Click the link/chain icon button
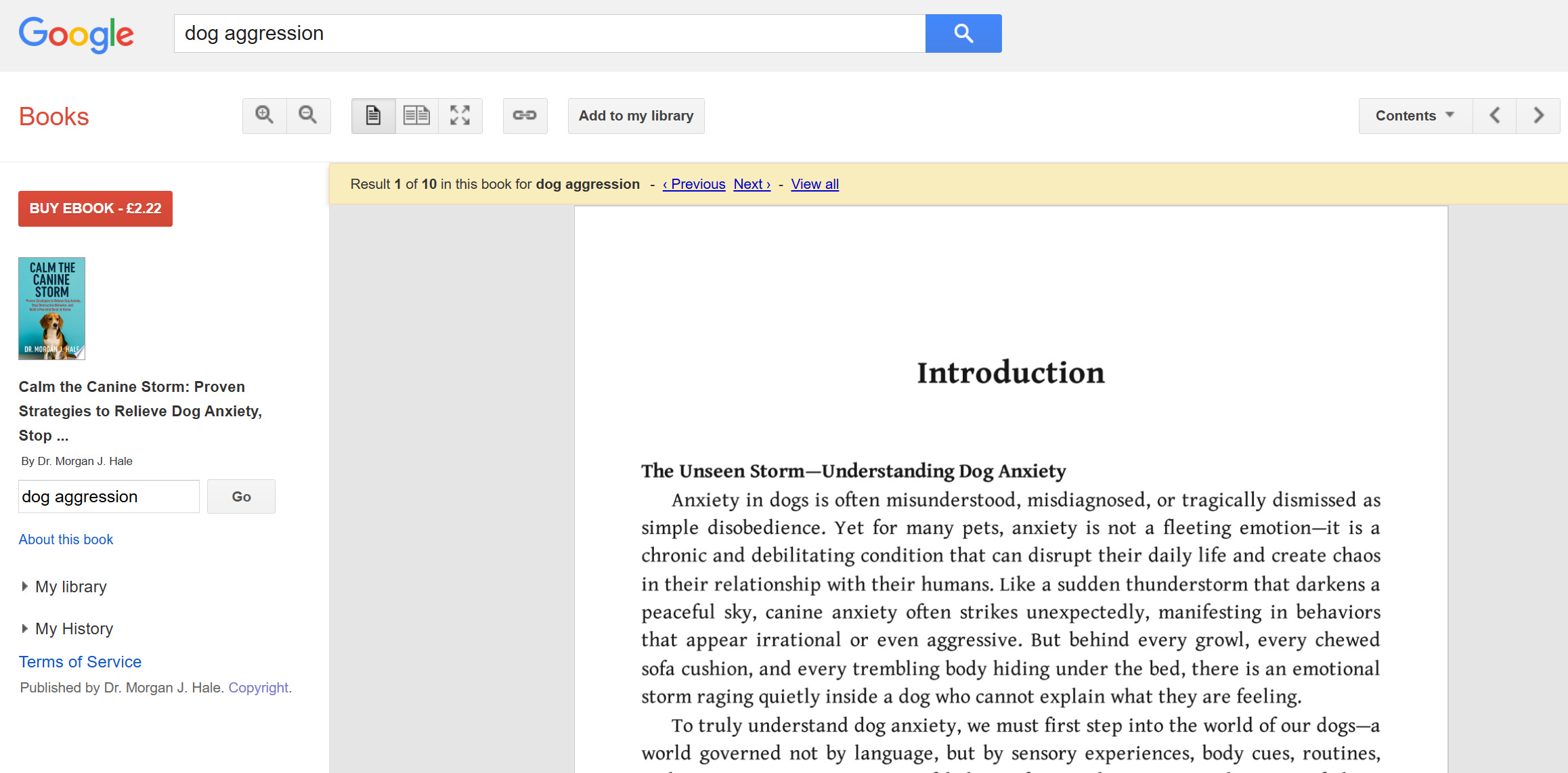 tap(525, 116)
